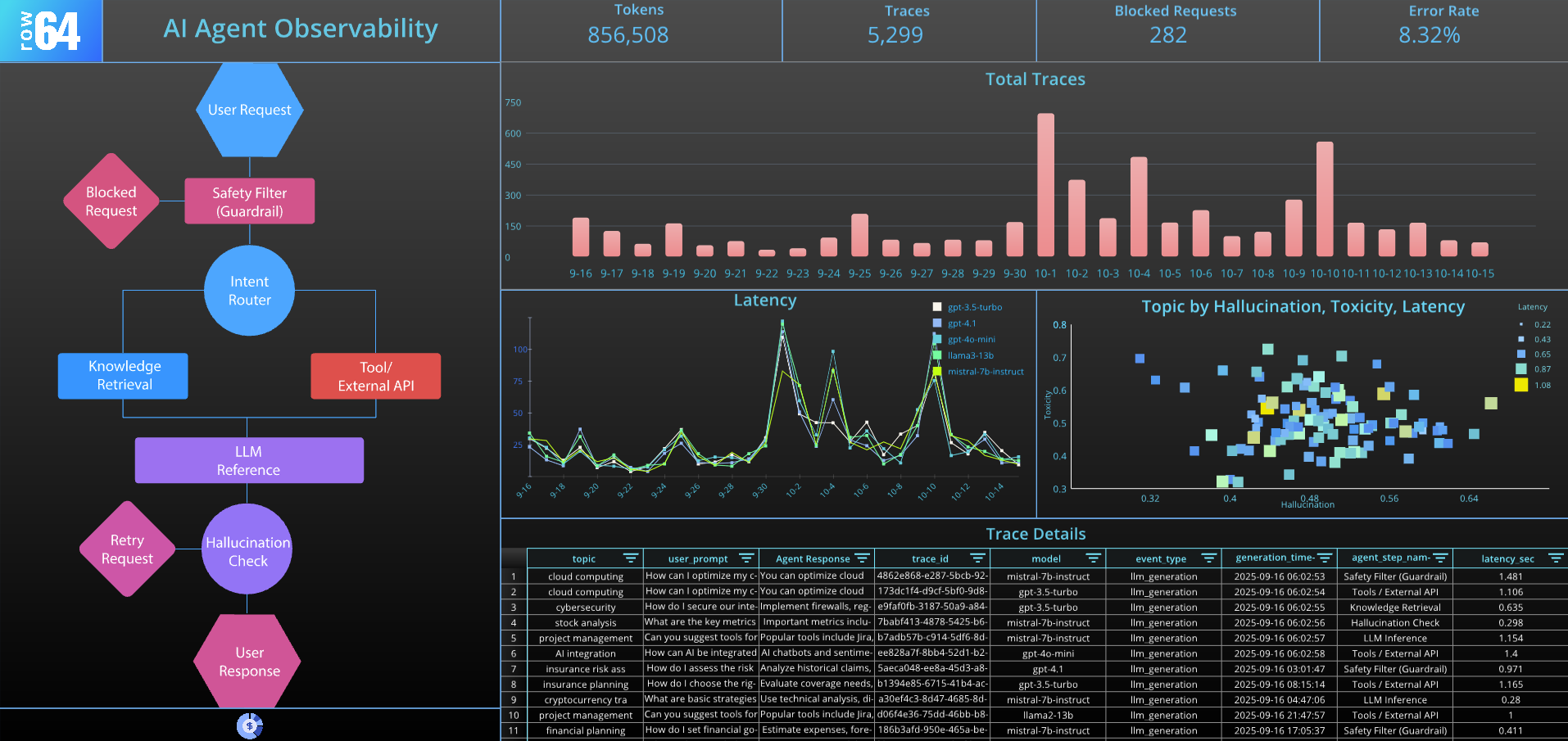
Task: Open the filter on the event_type column
Action: 1210,558
